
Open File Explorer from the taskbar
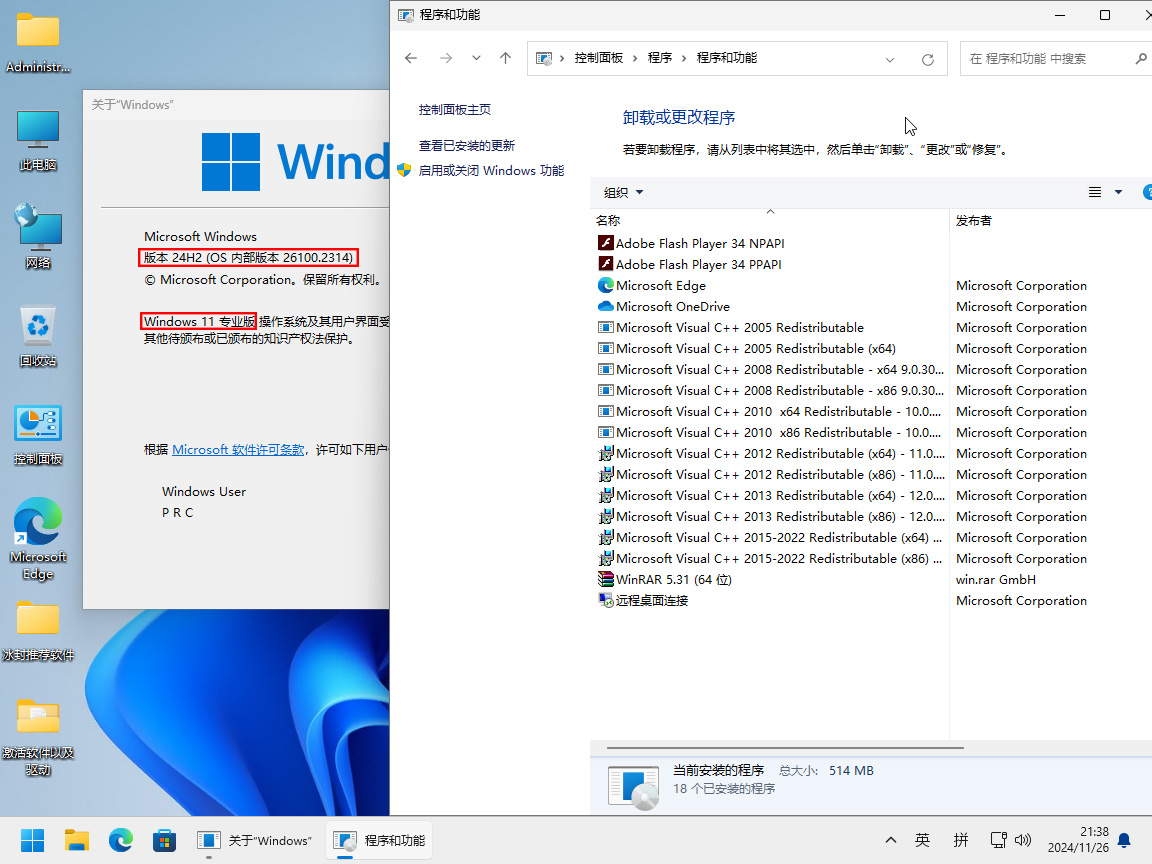[76, 840]
